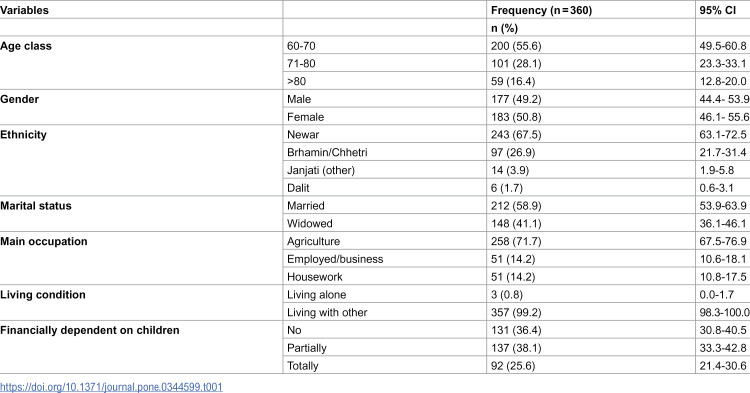Select the Variables column header

click(x=24, y=10)
